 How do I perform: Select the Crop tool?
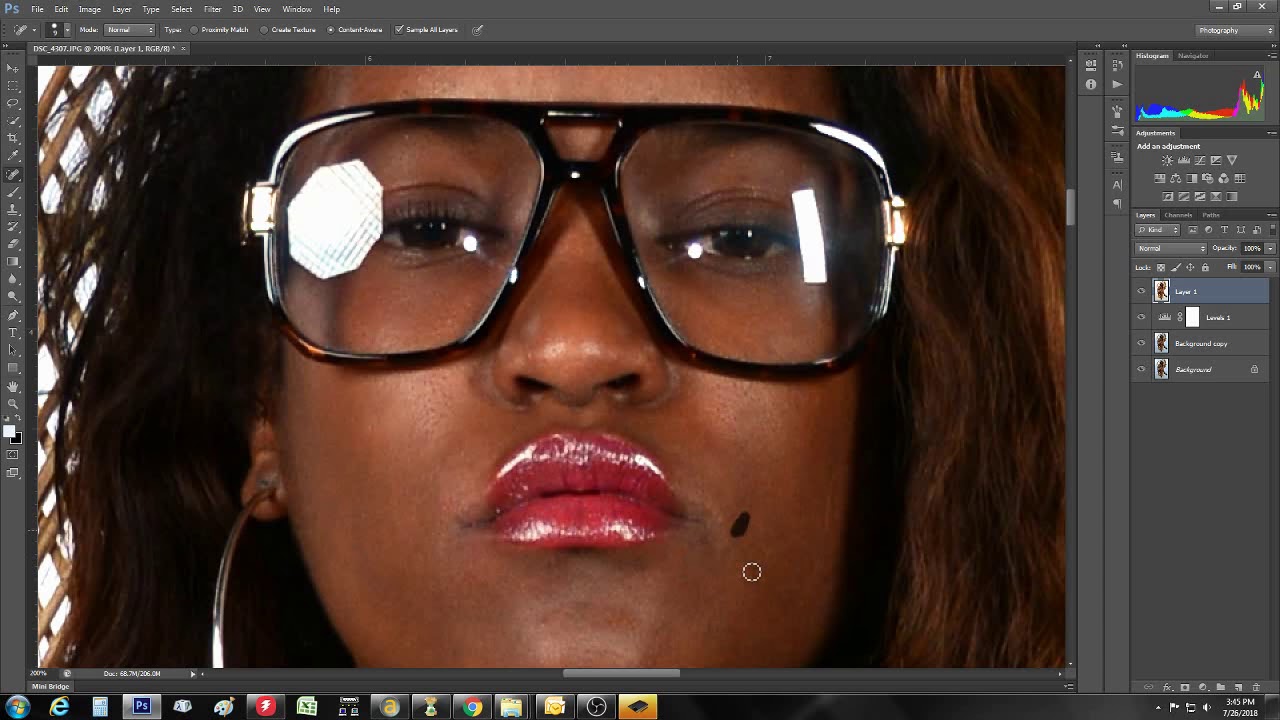point(13,138)
